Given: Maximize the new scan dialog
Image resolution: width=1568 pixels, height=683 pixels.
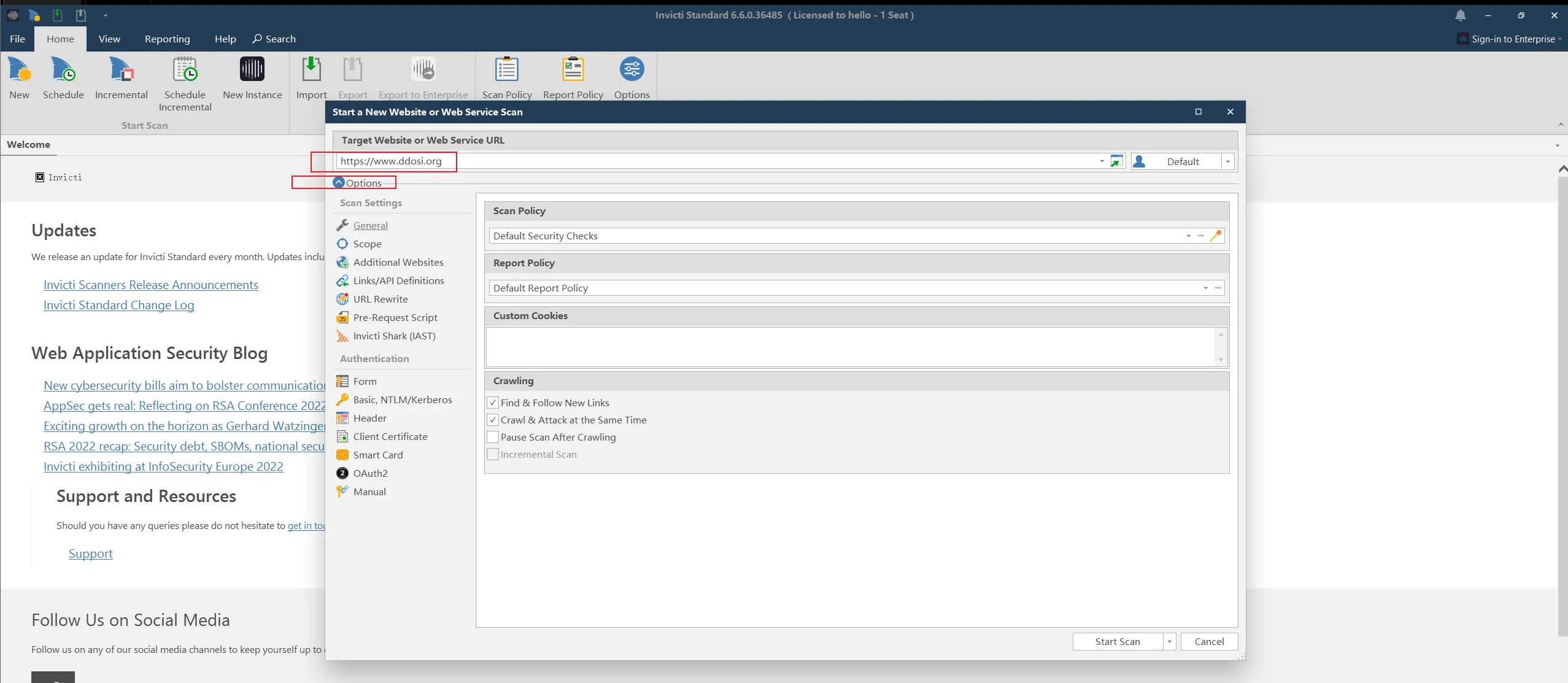Looking at the screenshot, I should coord(1198,112).
